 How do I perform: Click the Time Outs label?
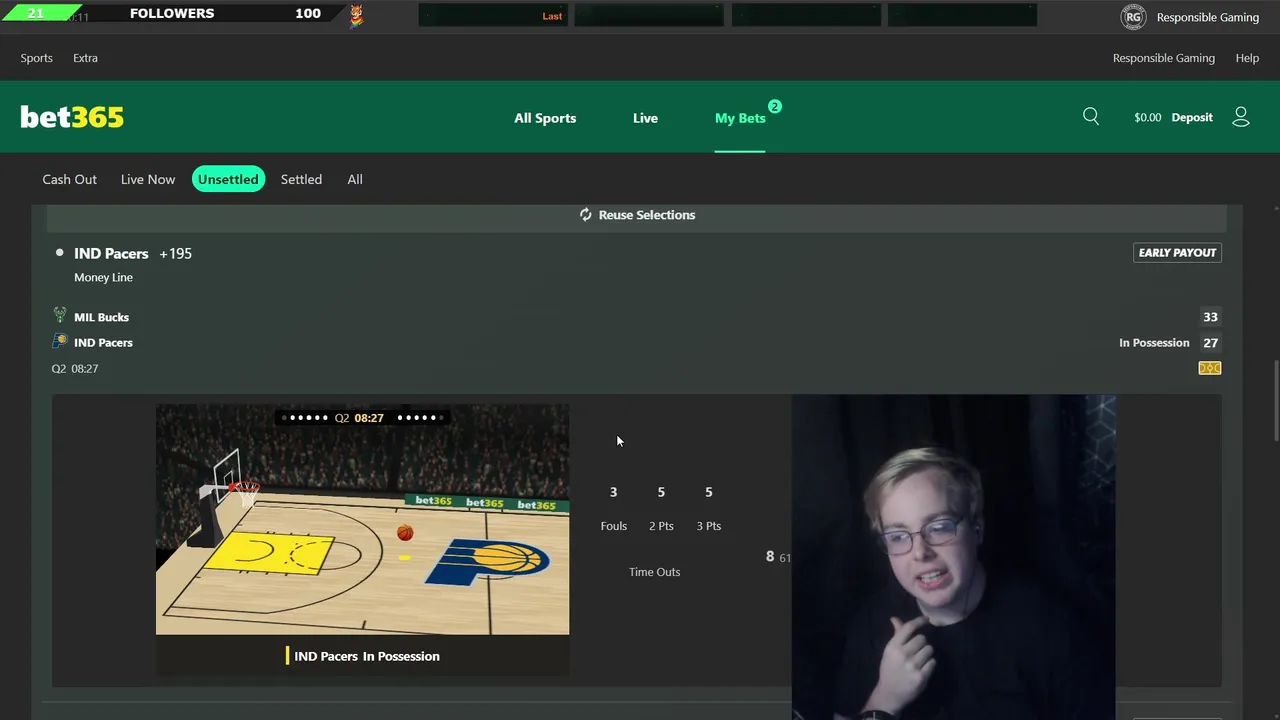pos(654,572)
